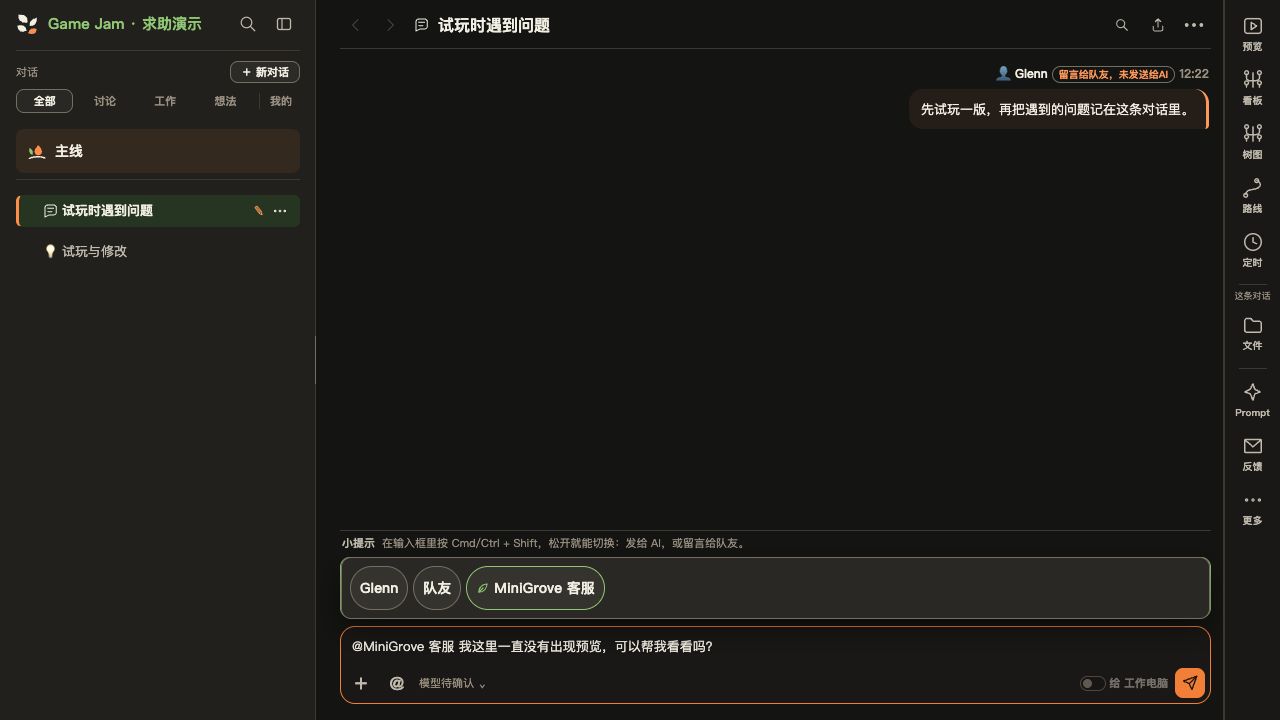Open the 主线 main thread
The image size is (1280, 720).
coord(158,151)
